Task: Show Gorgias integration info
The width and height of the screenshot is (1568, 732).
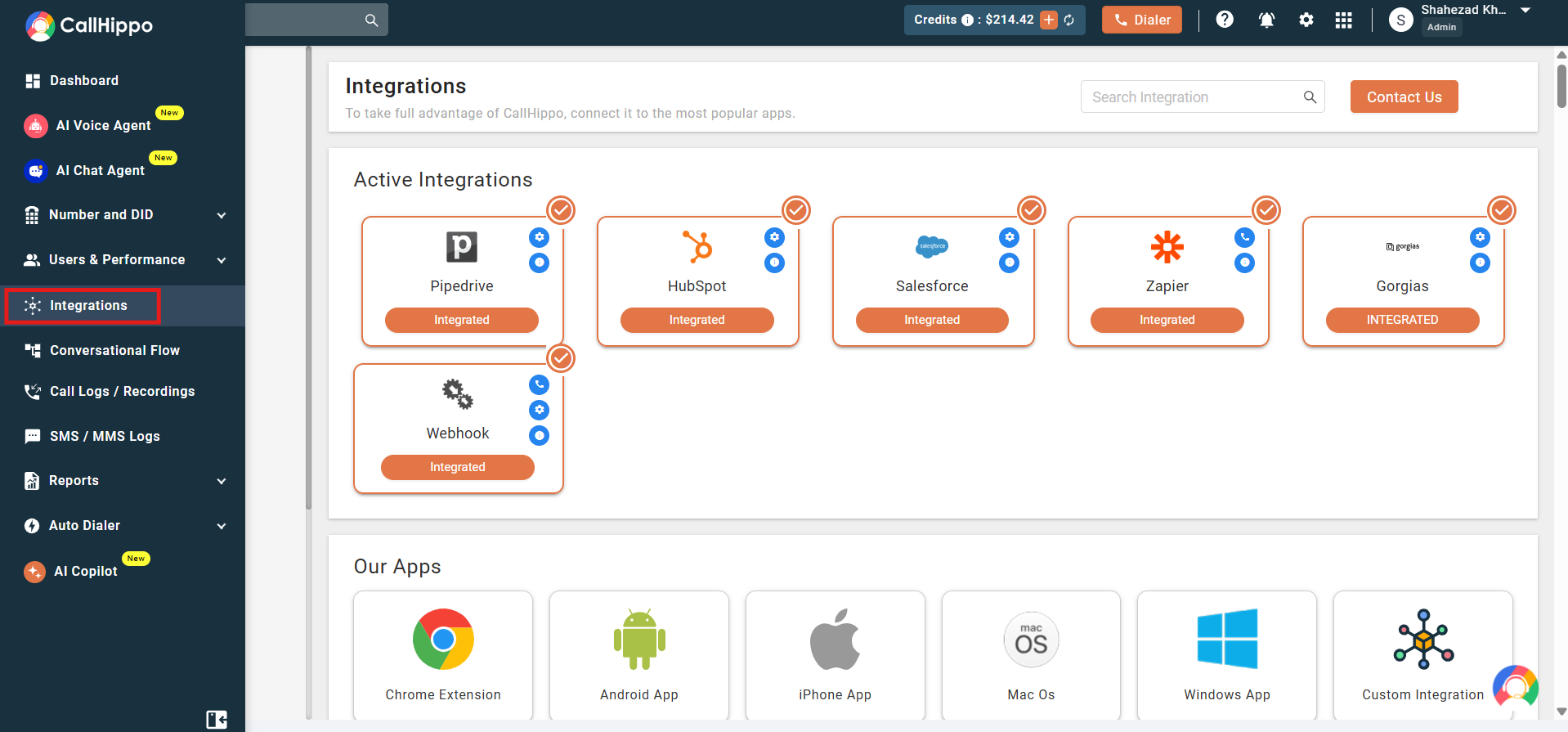Action: coord(1480,263)
